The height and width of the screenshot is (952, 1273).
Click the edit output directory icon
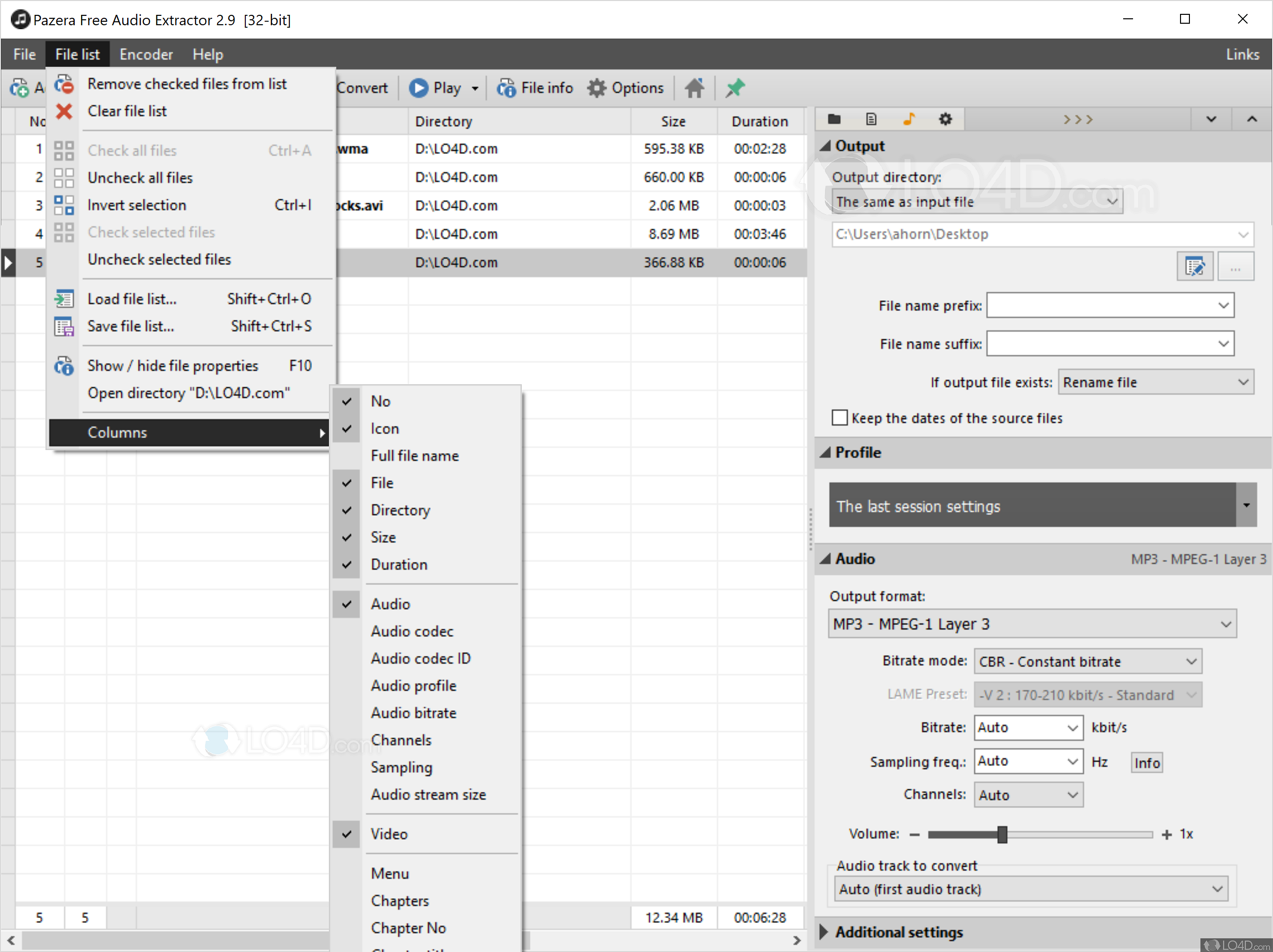(1194, 267)
